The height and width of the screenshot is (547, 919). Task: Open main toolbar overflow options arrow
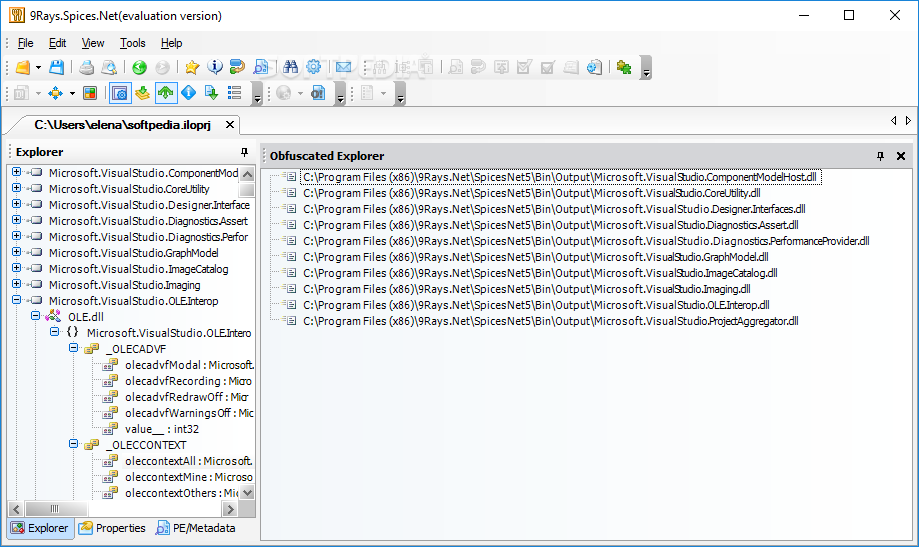(646, 67)
